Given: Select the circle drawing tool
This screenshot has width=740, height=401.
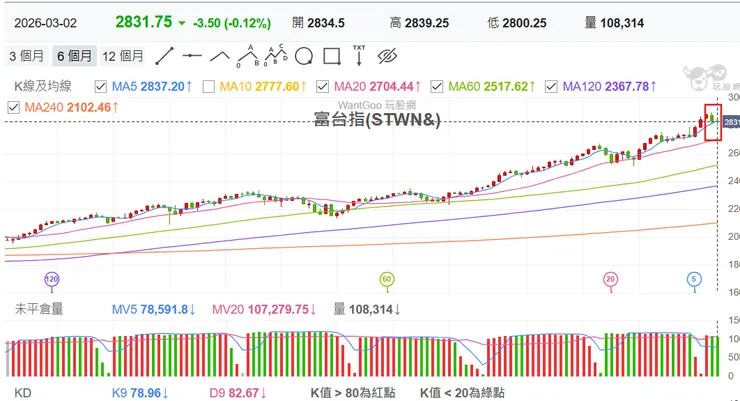Looking at the screenshot, I should point(304,56).
